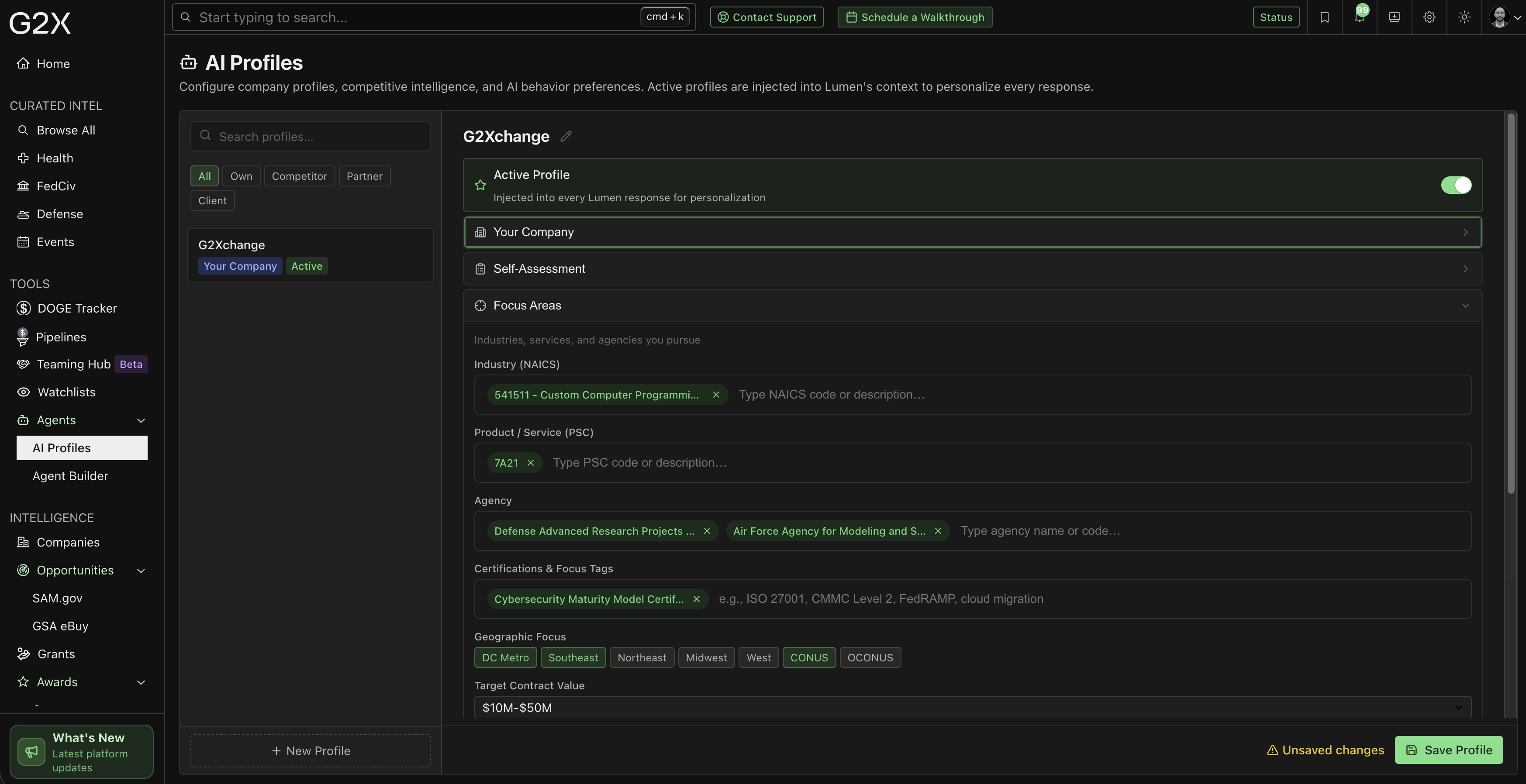Toggle CONUS geographic focus

click(x=808, y=658)
